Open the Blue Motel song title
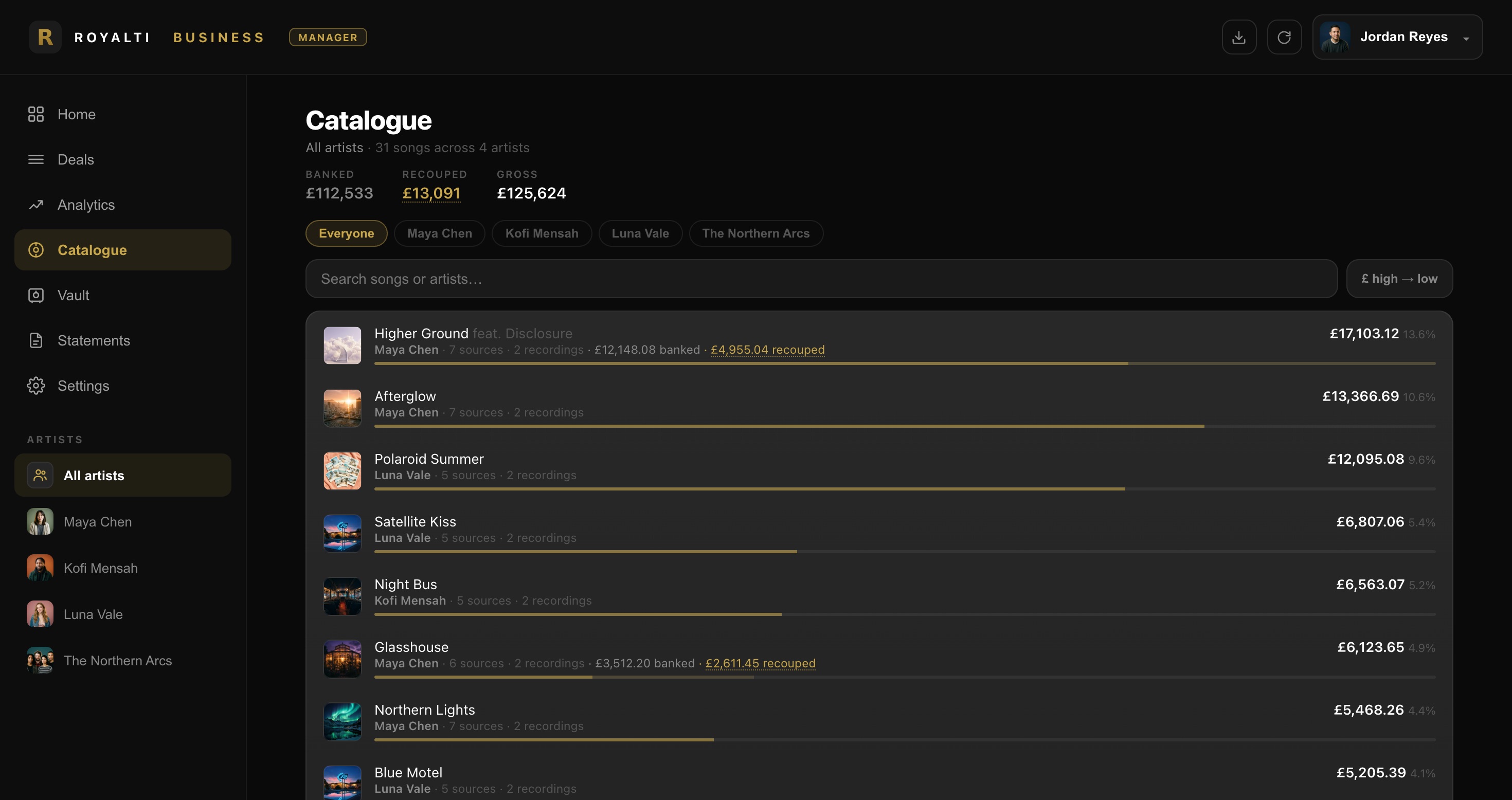Image resolution: width=1512 pixels, height=800 pixels. 408,772
